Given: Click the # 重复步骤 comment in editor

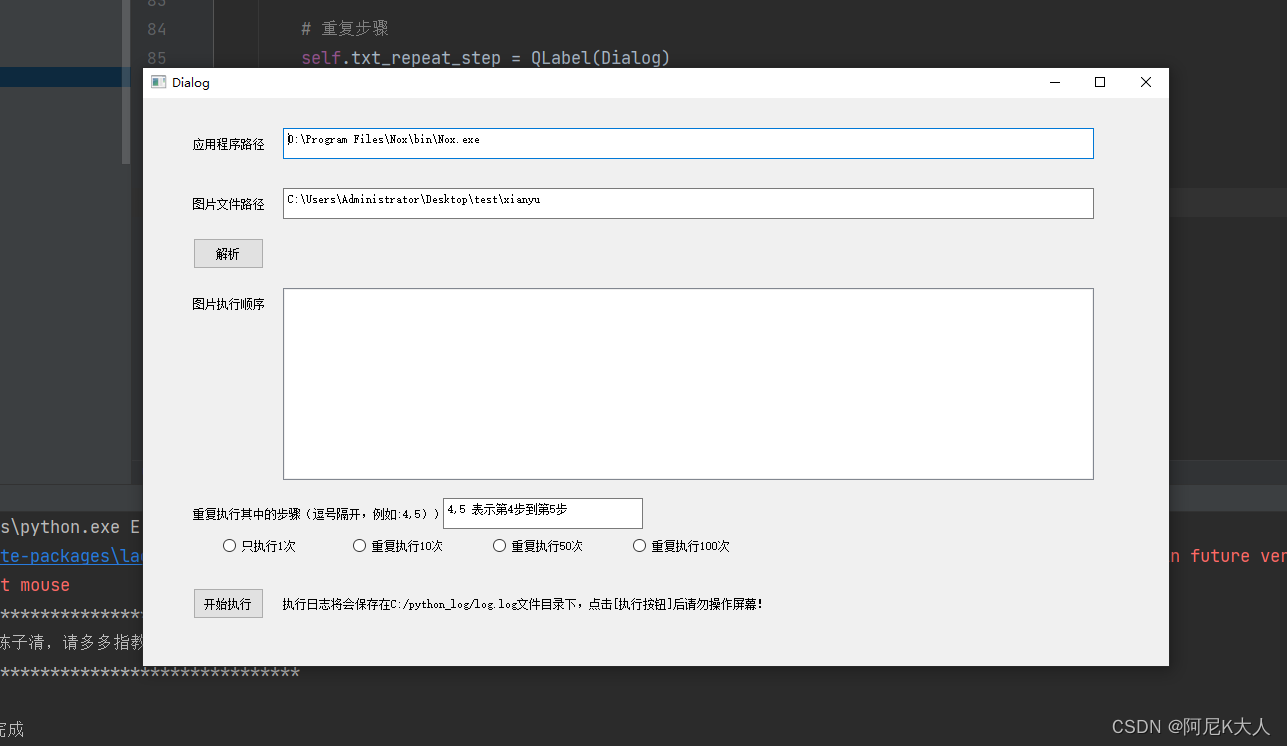Looking at the screenshot, I should (x=344, y=29).
